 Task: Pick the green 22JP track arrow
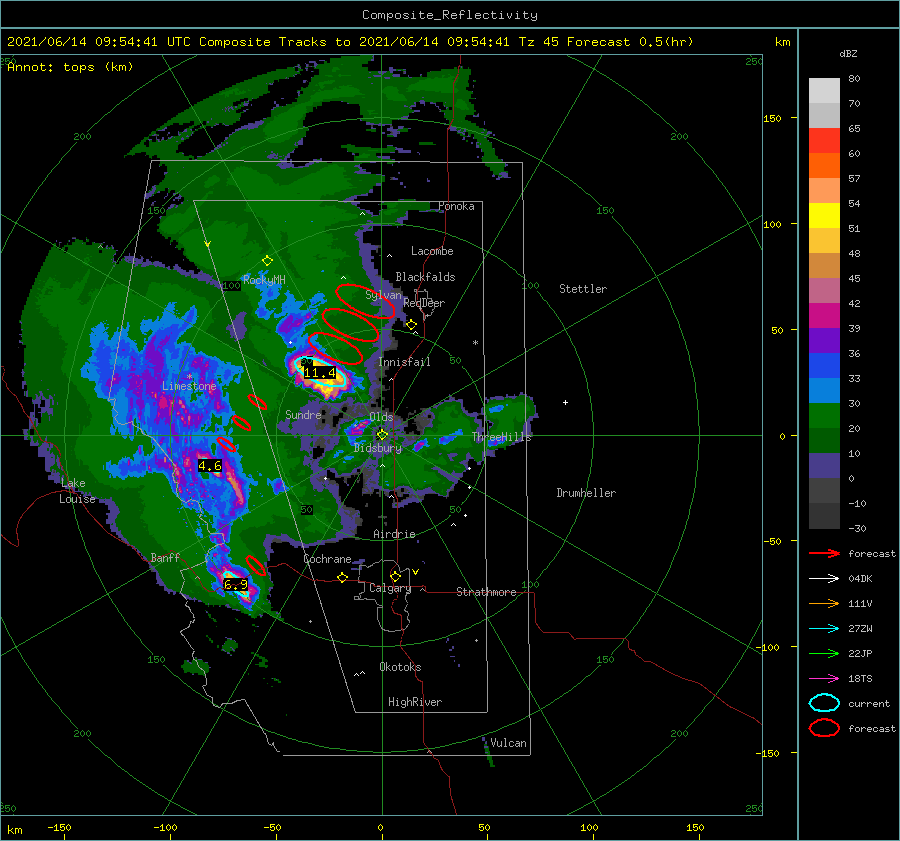[824, 653]
